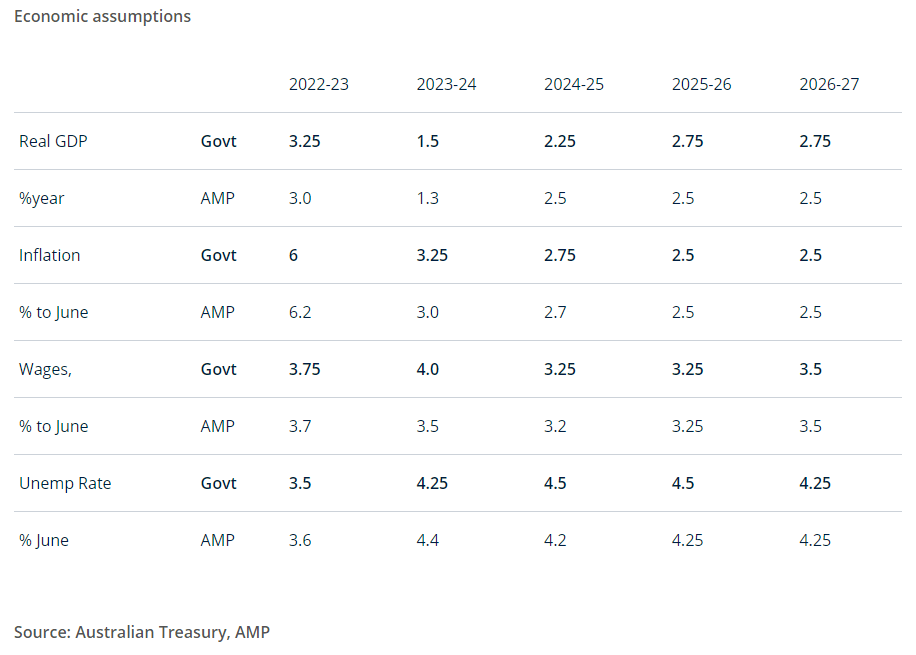The width and height of the screenshot is (916, 655).
Task: Click the 2025-26 column header
Action: point(701,84)
